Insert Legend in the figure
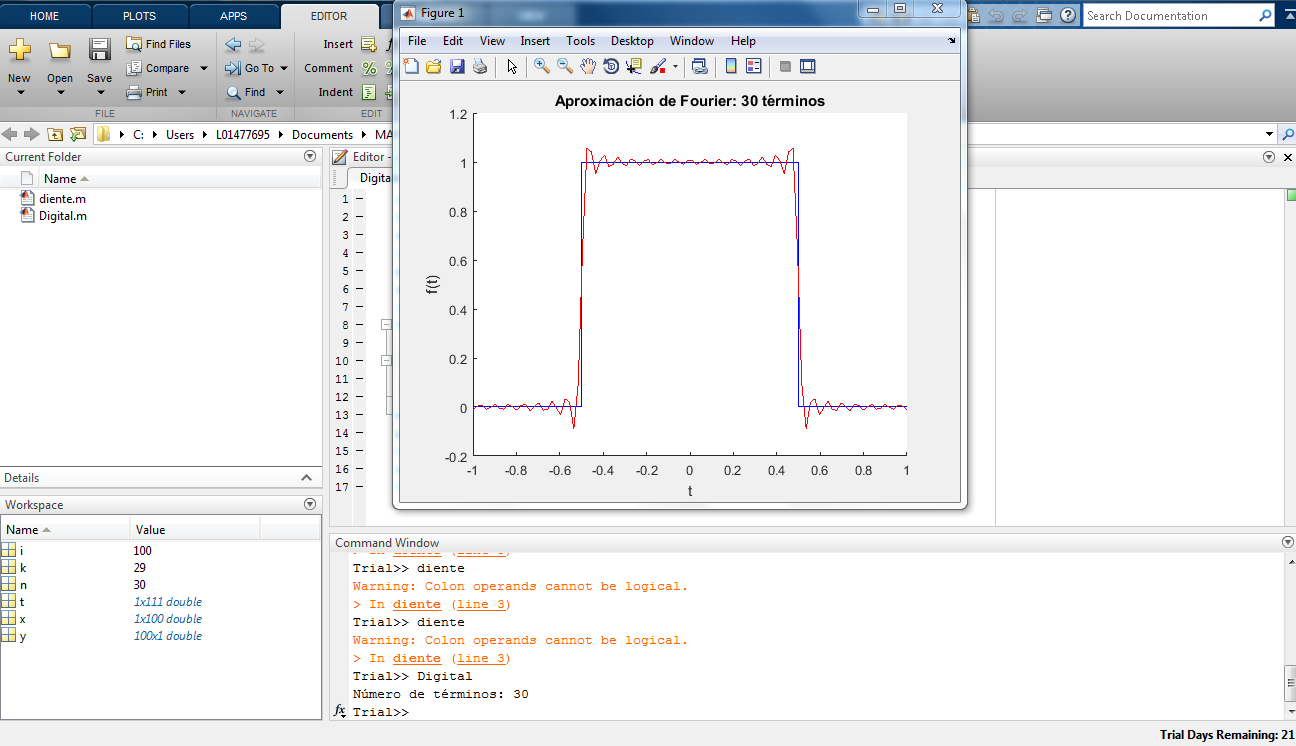This screenshot has height=746, width=1296. point(754,66)
